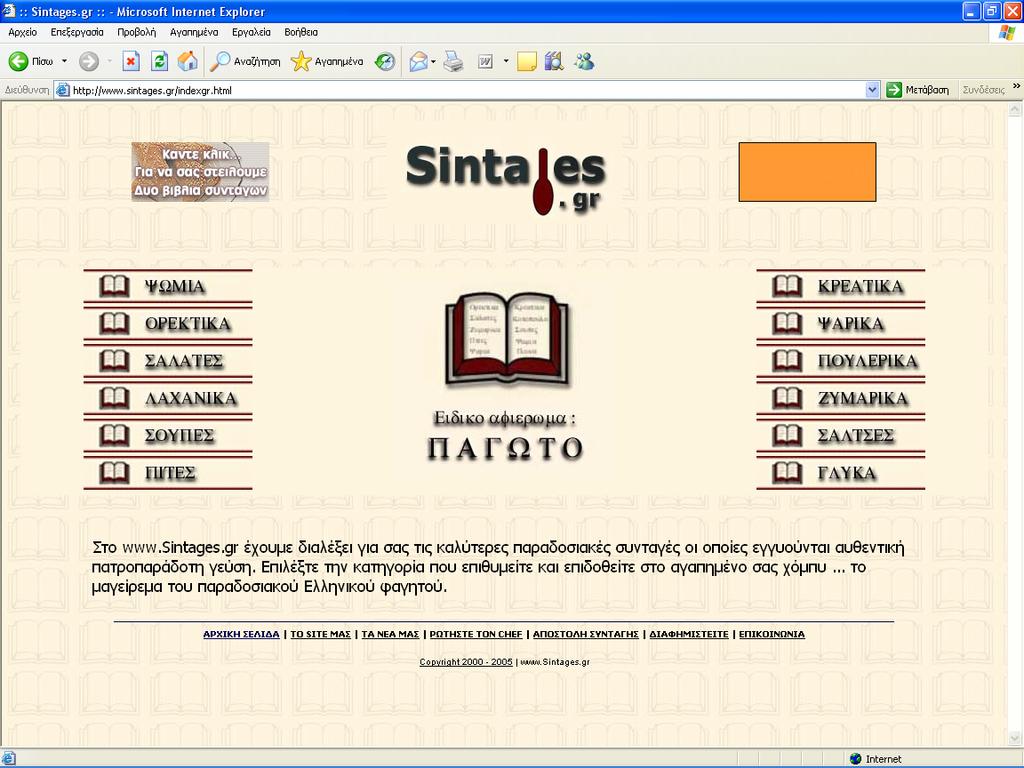Click the Copyright 2000 - 2005 link
Screen dimensions: 1024x768
pyautogui.click(x=466, y=662)
